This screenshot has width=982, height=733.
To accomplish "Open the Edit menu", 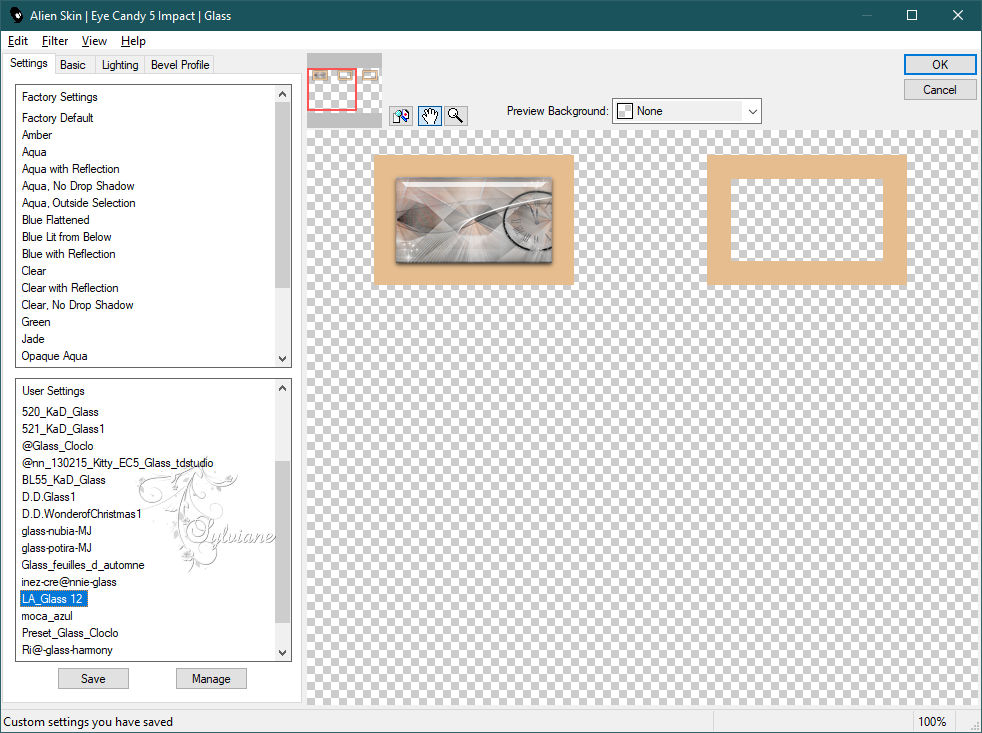I will pyautogui.click(x=18, y=41).
